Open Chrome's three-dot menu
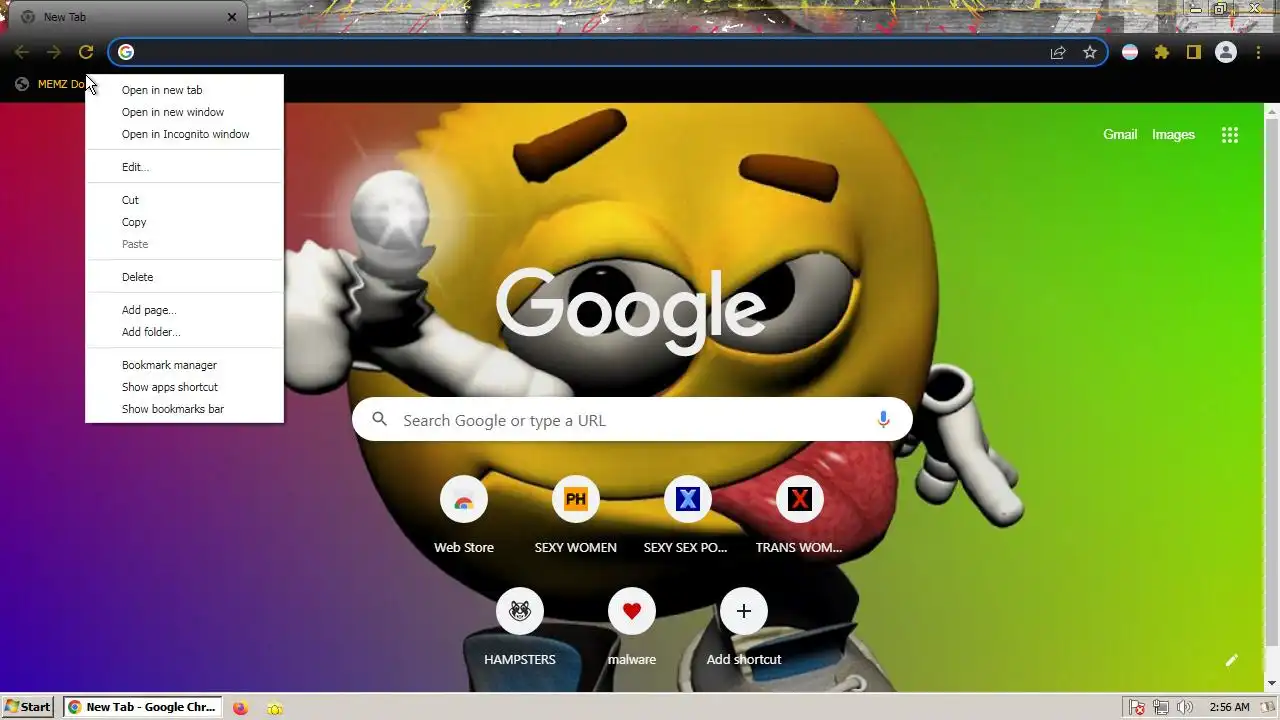Image resolution: width=1280 pixels, height=720 pixels. pos(1258,52)
